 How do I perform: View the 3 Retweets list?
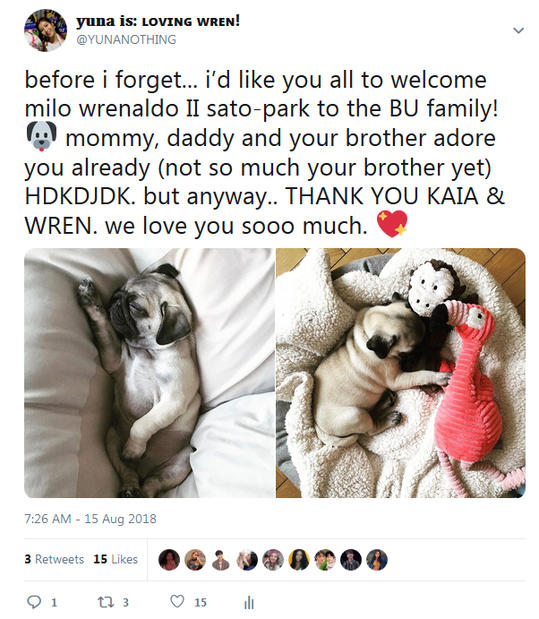click(54, 559)
